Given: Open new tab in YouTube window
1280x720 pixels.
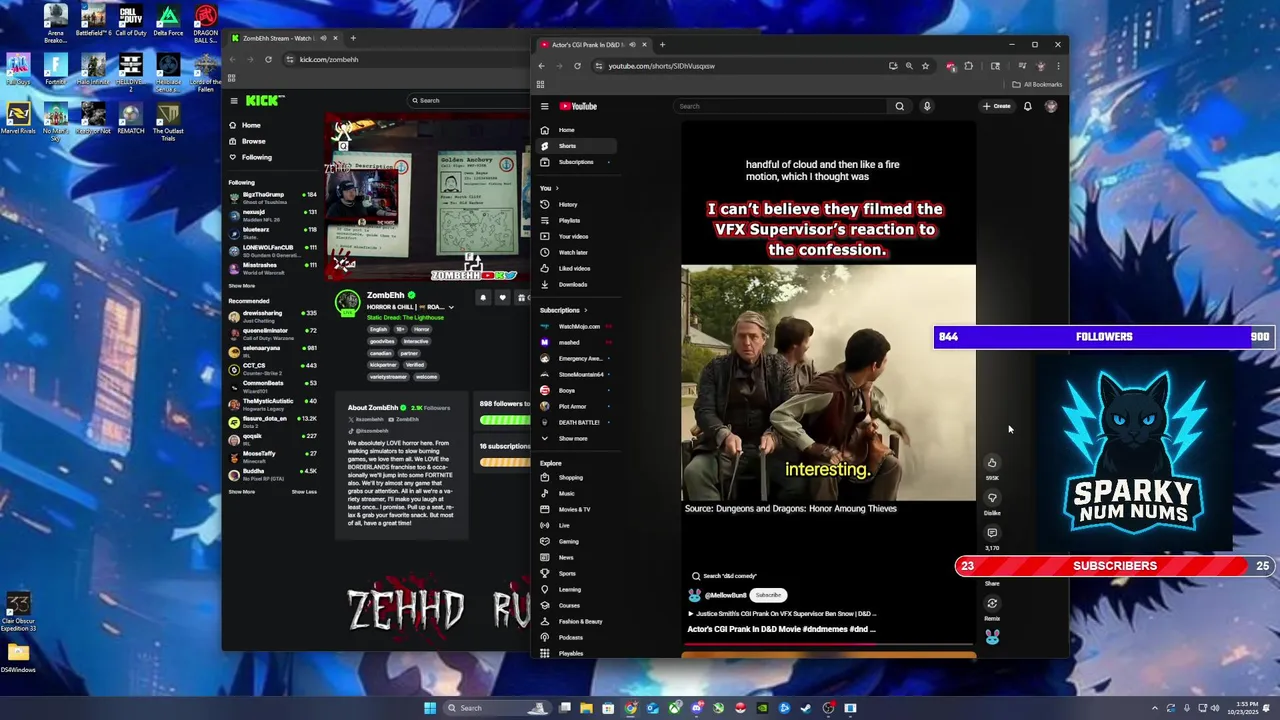Looking at the screenshot, I should (x=662, y=44).
